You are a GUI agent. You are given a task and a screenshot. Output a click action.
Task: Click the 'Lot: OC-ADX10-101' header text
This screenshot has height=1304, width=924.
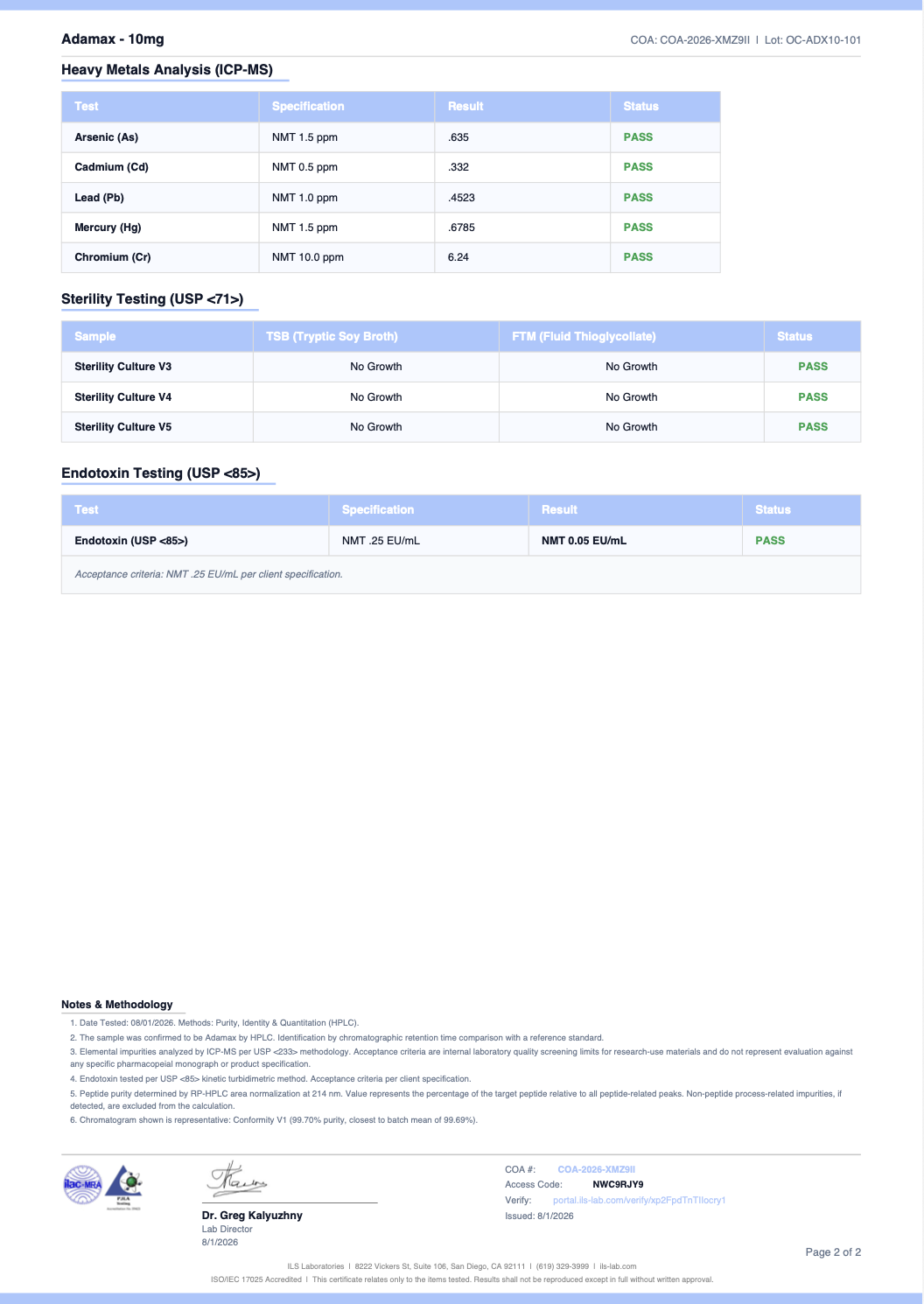[x=813, y=39]
